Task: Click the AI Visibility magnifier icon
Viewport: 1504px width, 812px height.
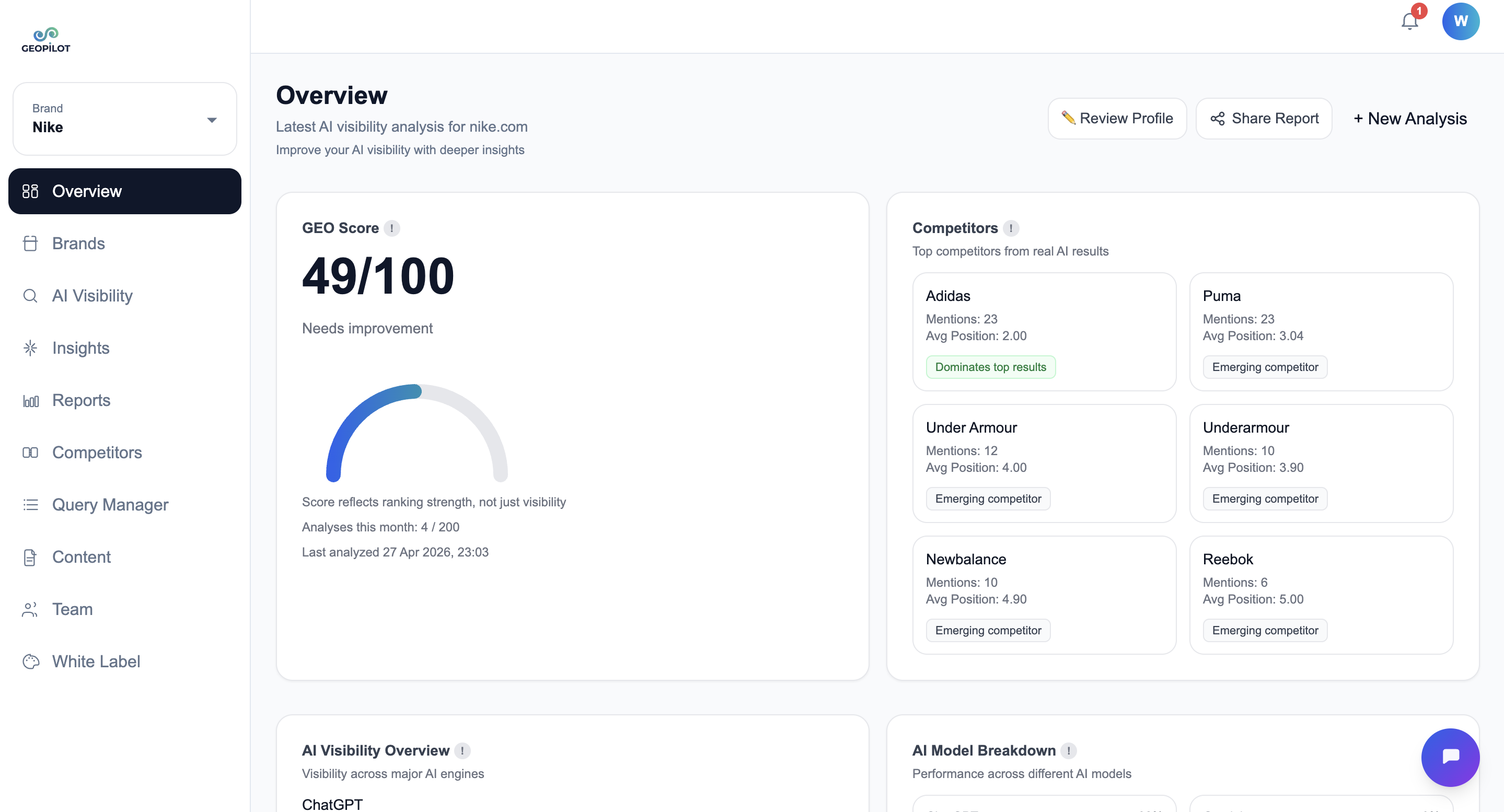Action: 30,295
